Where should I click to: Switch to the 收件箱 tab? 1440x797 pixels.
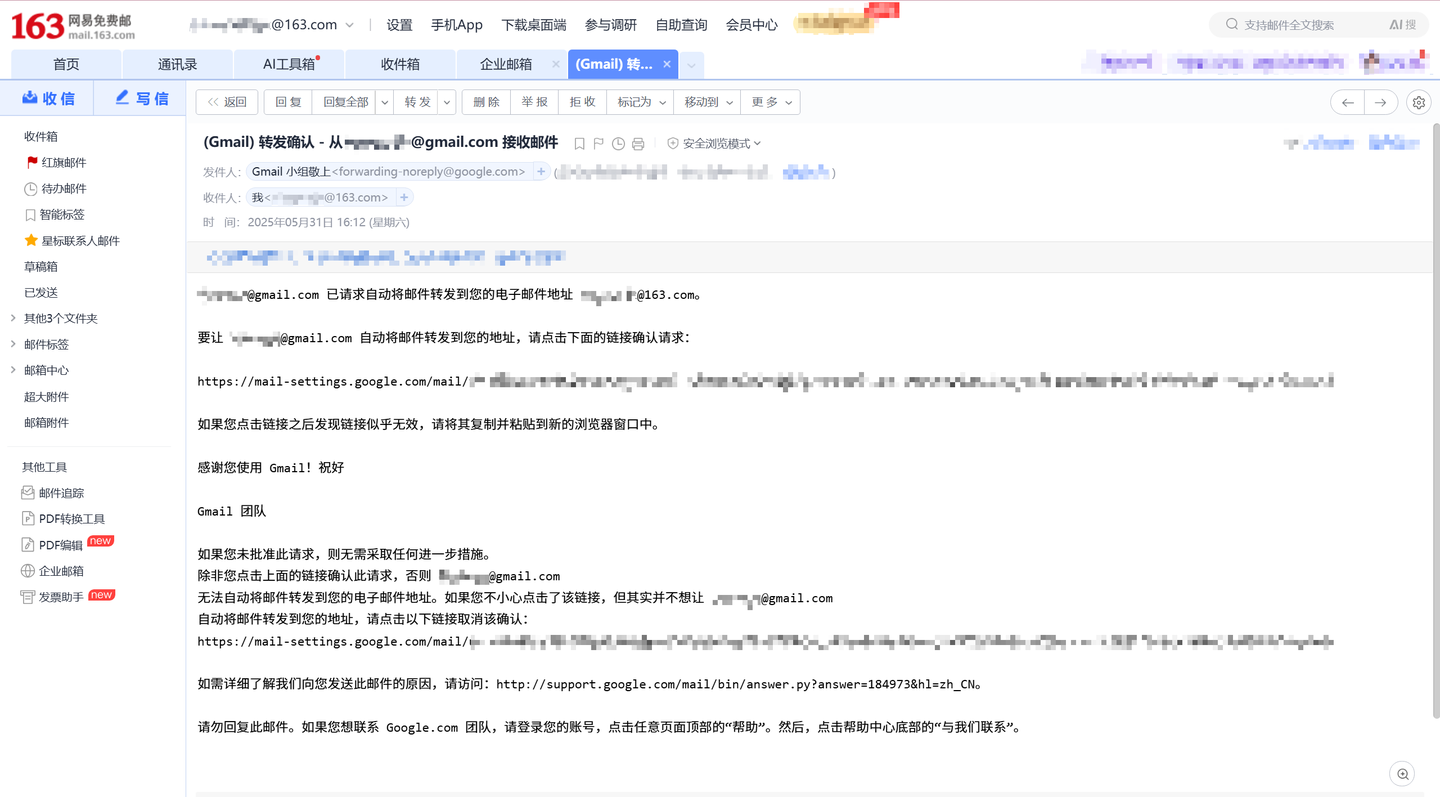[400, 64]
